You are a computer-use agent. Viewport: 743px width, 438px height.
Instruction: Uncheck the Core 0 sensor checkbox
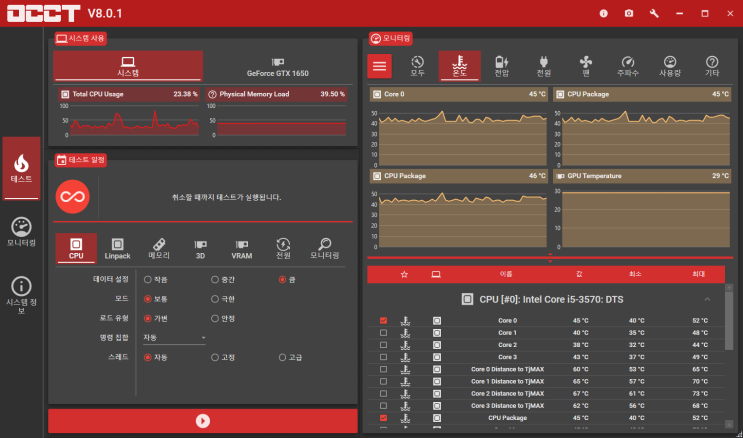click(x=383, y=320)
